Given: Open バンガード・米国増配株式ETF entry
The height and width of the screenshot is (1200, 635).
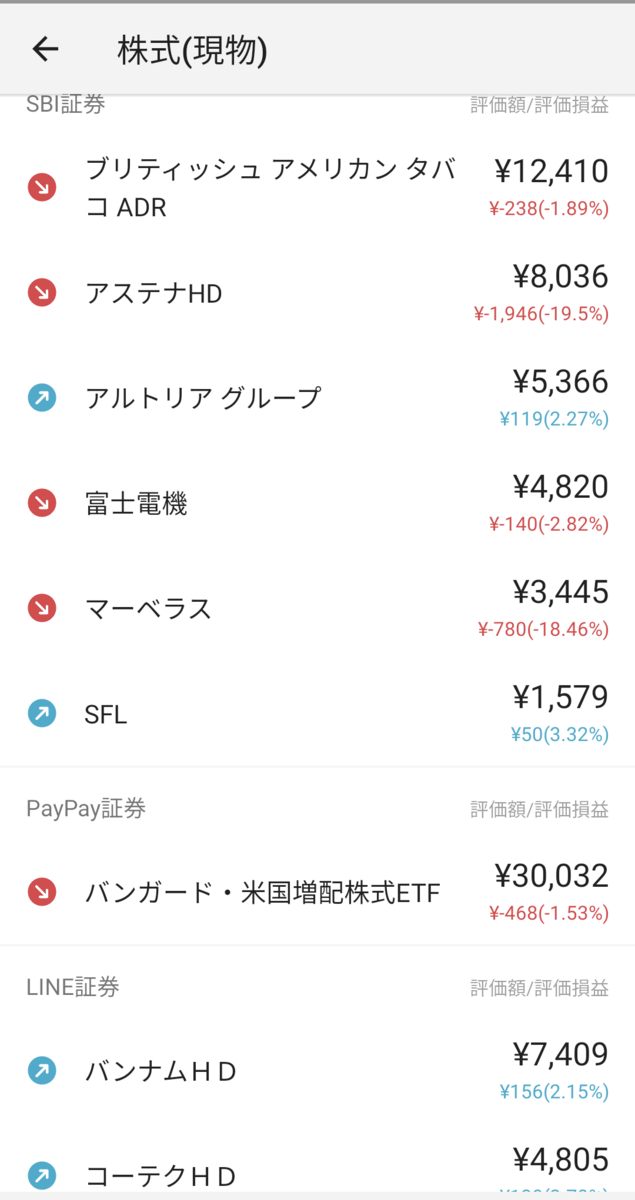Looking at the screenshot, I should (x=317, y=892).
